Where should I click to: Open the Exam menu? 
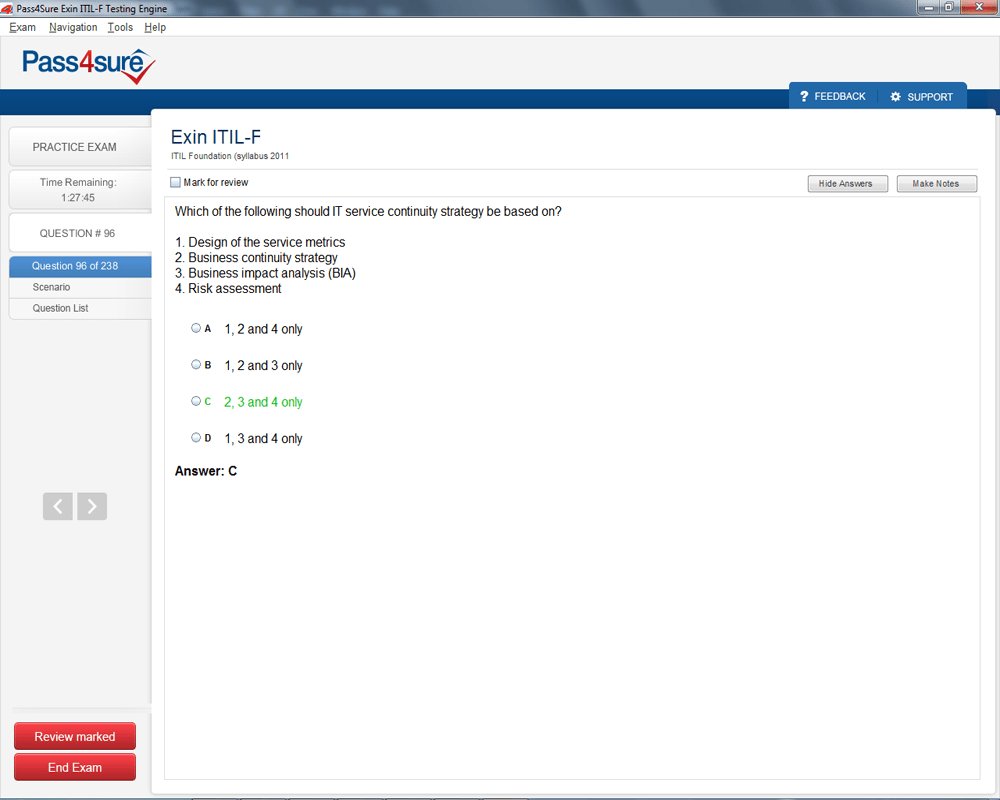click(22, 27)
